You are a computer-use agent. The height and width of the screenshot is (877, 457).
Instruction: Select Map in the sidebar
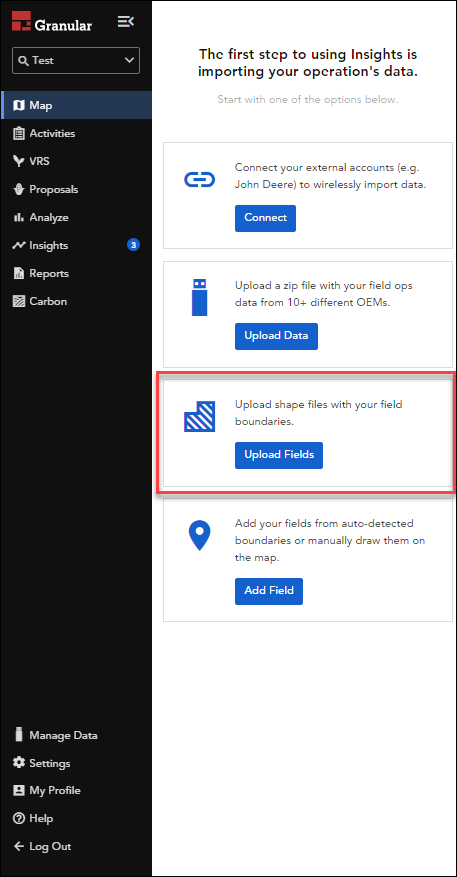76,105
